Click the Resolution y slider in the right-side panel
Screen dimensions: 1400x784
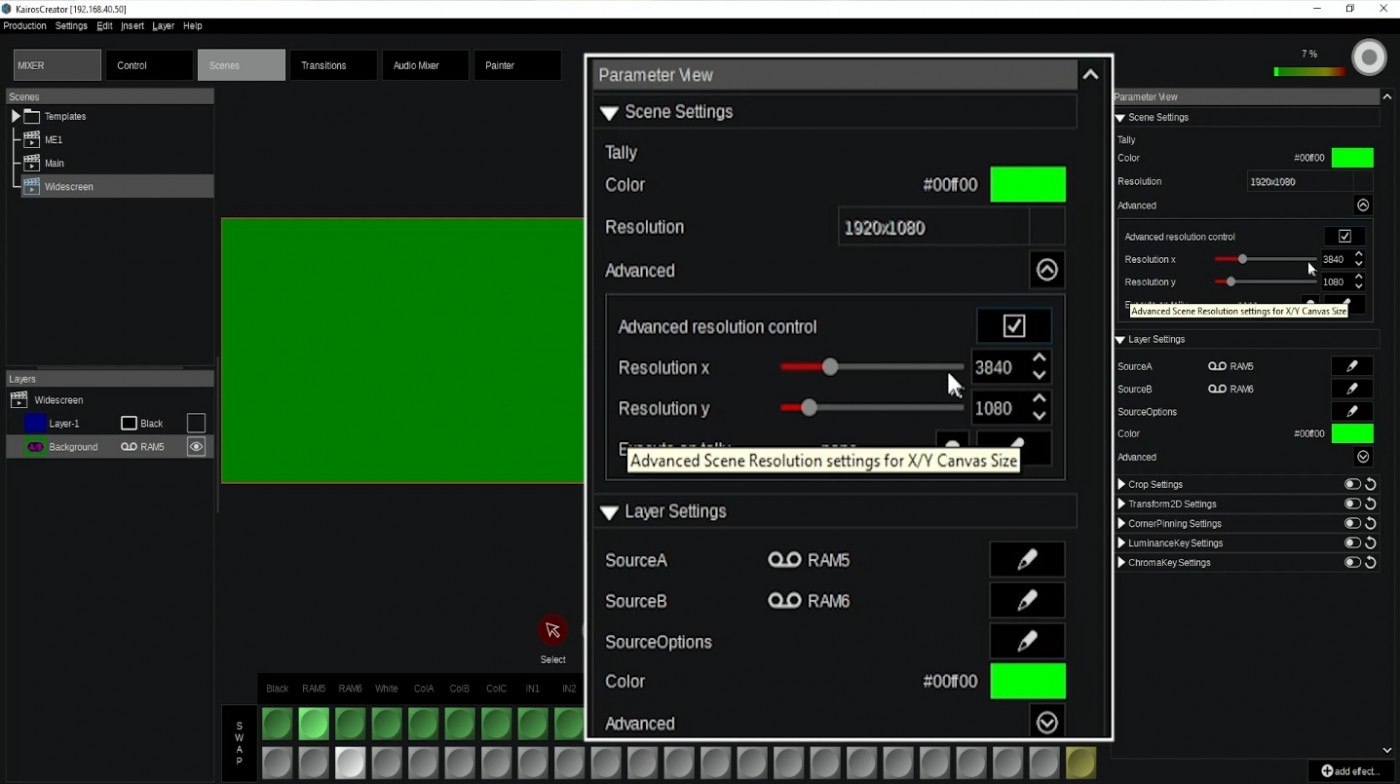click(1265, 282)
